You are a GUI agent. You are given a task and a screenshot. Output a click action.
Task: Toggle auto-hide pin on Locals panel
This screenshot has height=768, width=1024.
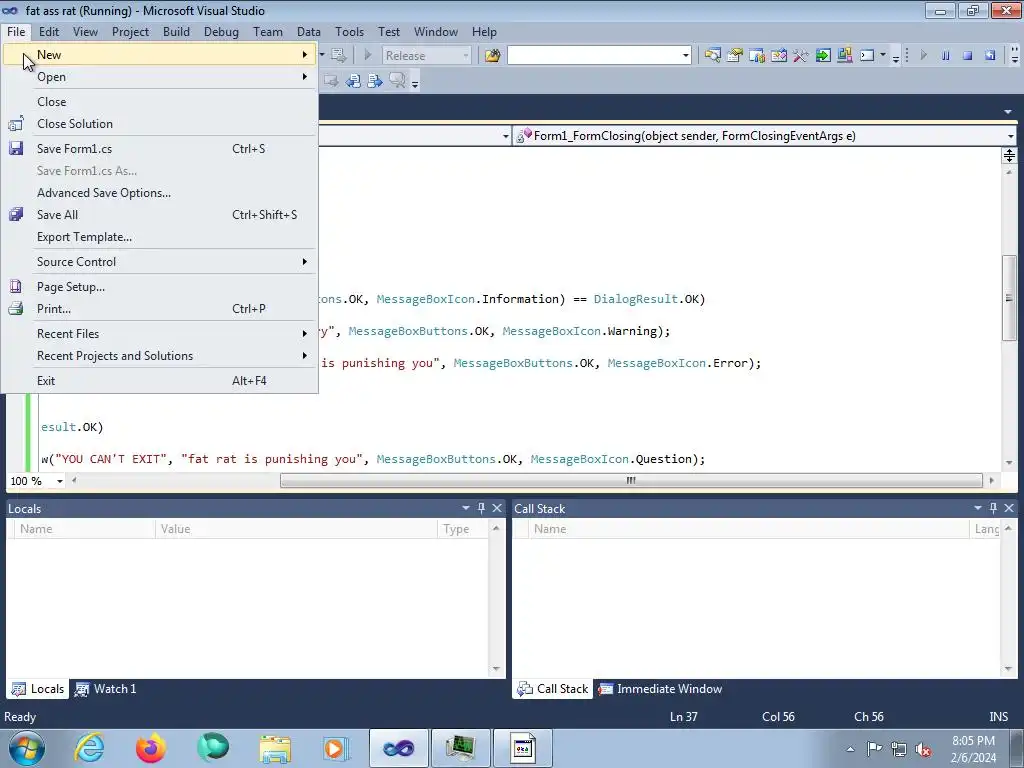[x=481, y=508]
